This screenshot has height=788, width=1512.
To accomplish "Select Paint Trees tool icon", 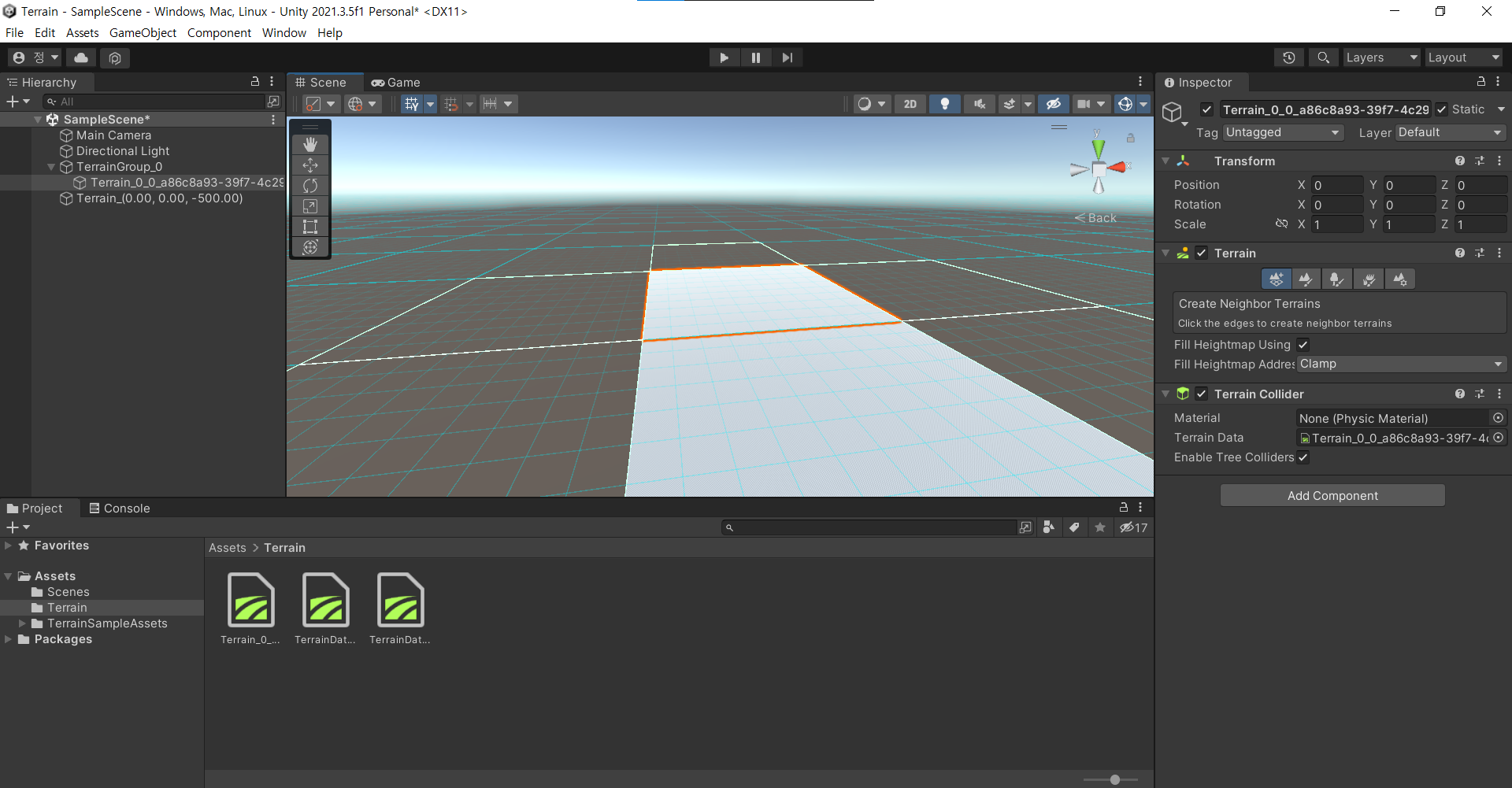I will point(1337,279).
